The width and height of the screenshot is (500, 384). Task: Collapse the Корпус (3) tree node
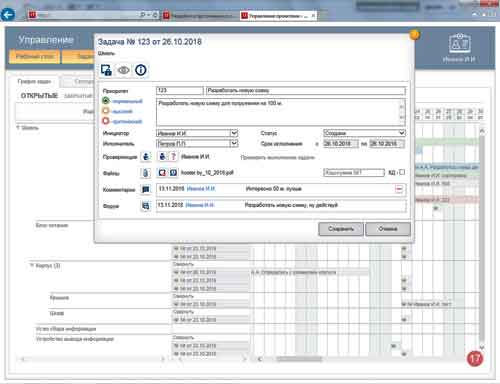click(x=32, y=266)
